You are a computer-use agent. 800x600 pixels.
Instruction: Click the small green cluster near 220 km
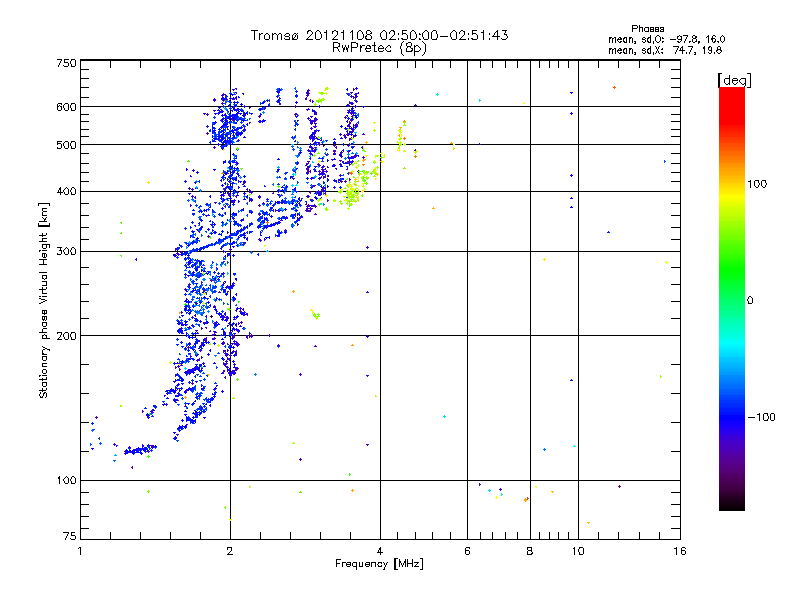pyautogui.click(x=315, y=314)
